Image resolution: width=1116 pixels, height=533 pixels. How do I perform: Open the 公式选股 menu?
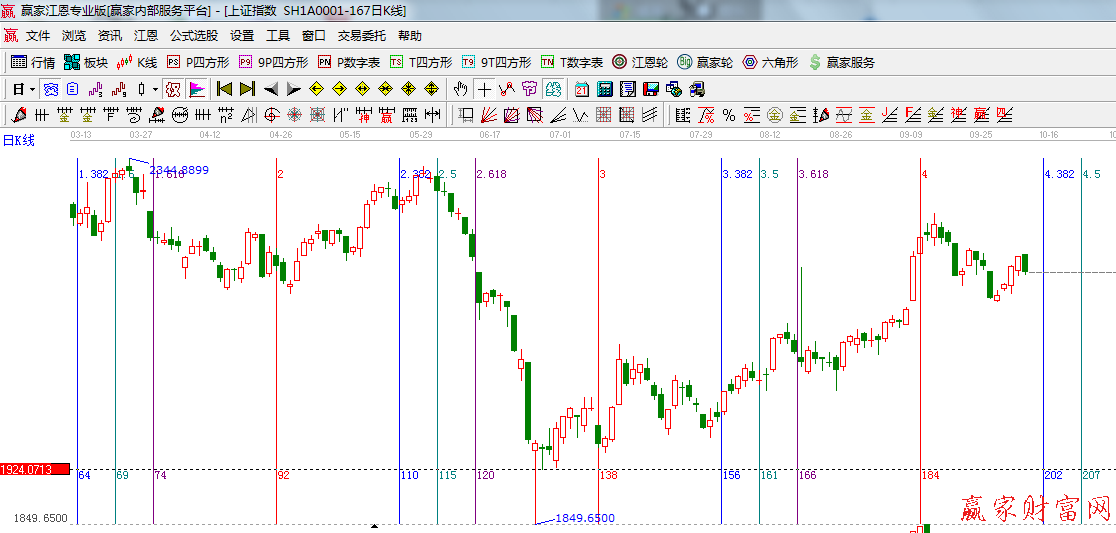[193, 35]
